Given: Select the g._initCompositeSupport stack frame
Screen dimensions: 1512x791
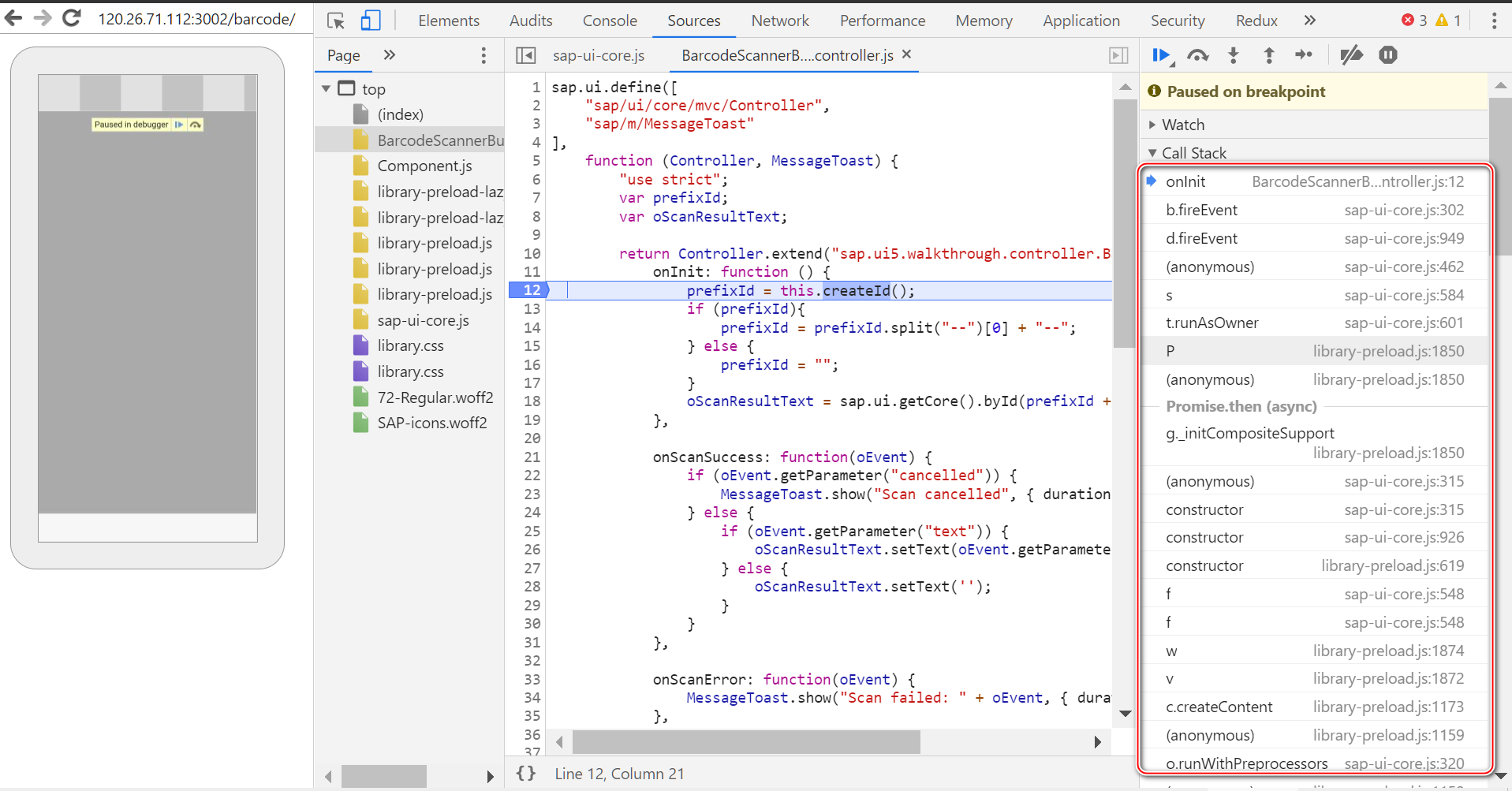Looking at the screenshot, I should pyautogui.click(x=1314, y=443).
